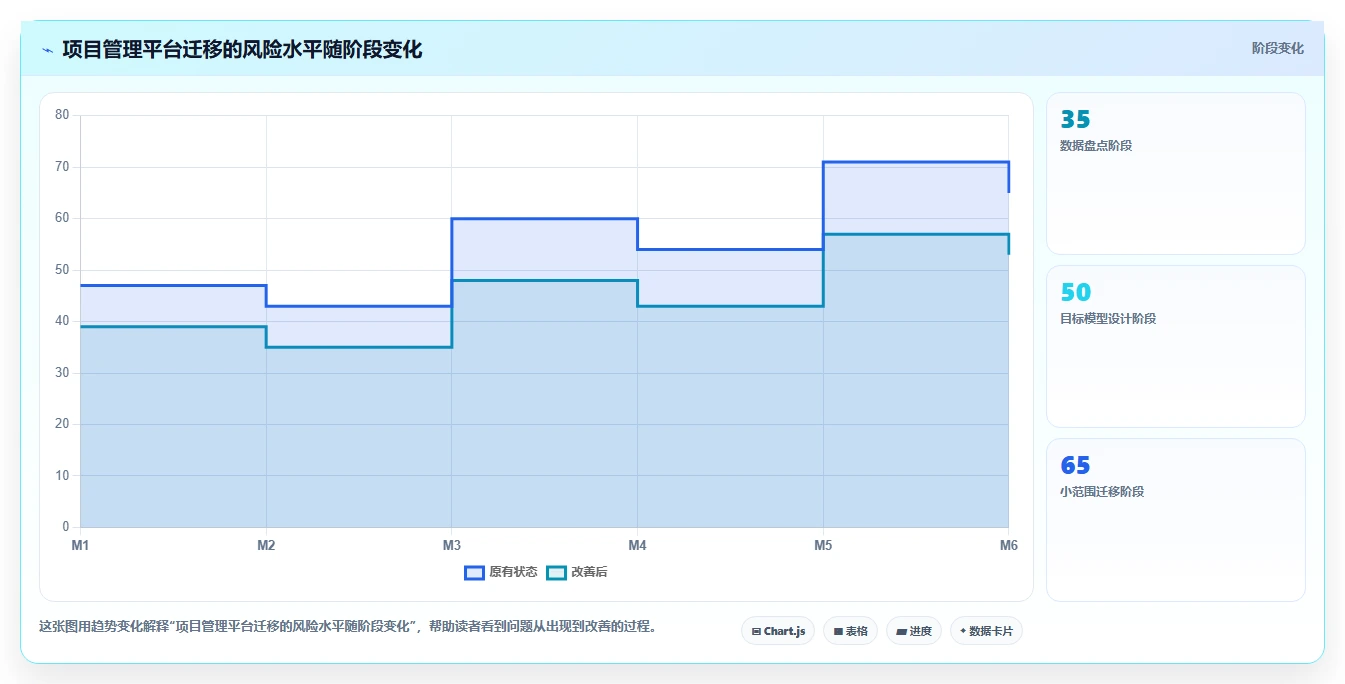This screenshot has height=684, width=1345.
Task: Click the icon inside the 表格 tag
Action: (838, 632)
